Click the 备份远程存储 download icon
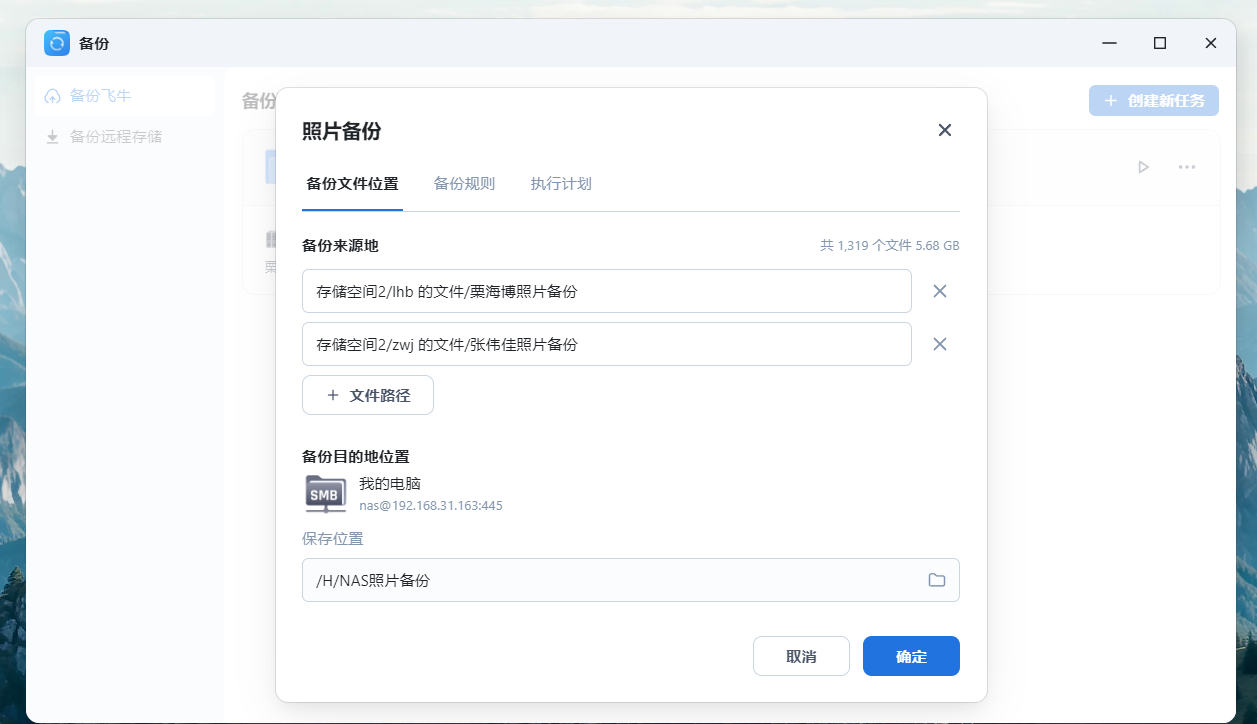The width and height of the screenshot is (1257, 724). [52, 136]
